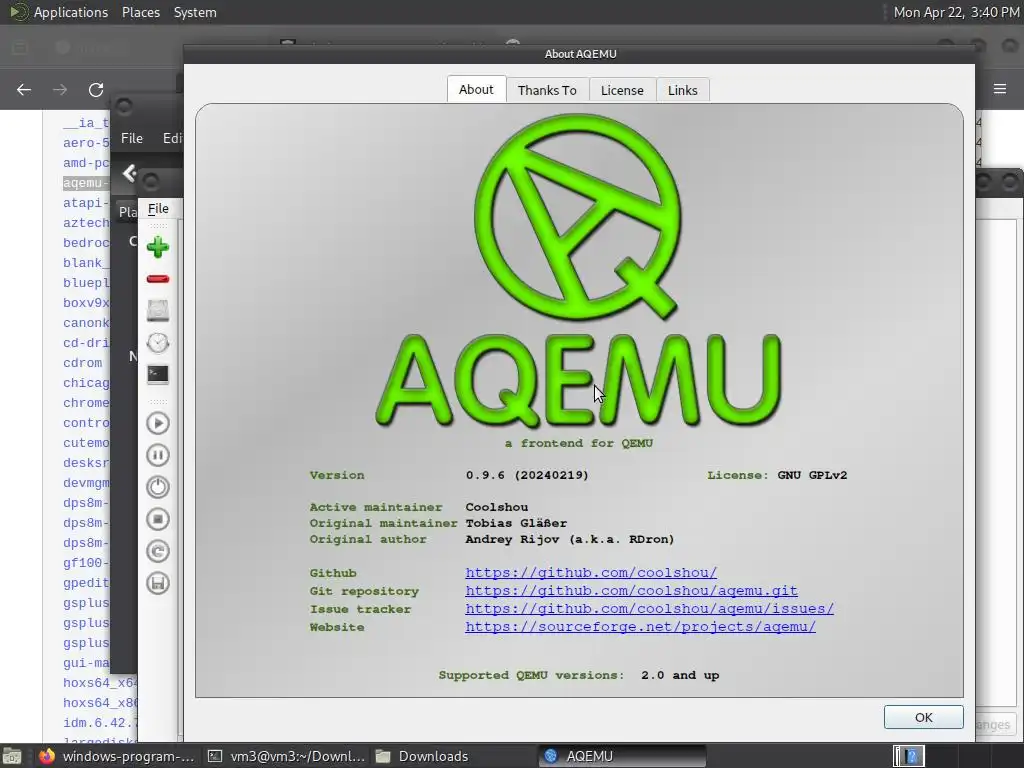1024x768 pixels.
Task: Switch to the Thanks To tab
Action: pos(547,90)
